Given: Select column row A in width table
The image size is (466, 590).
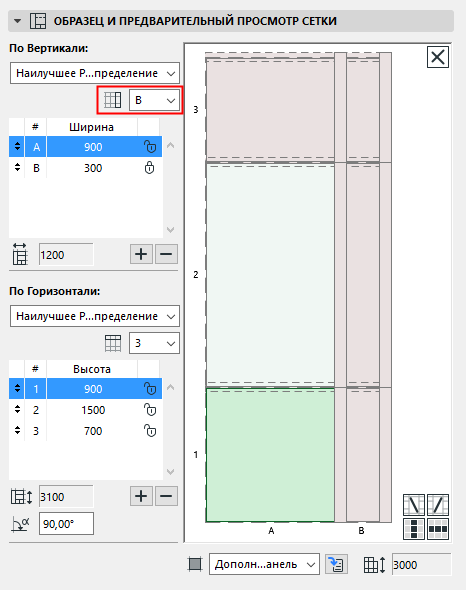Looking at the screenshot, I should 85,147.
